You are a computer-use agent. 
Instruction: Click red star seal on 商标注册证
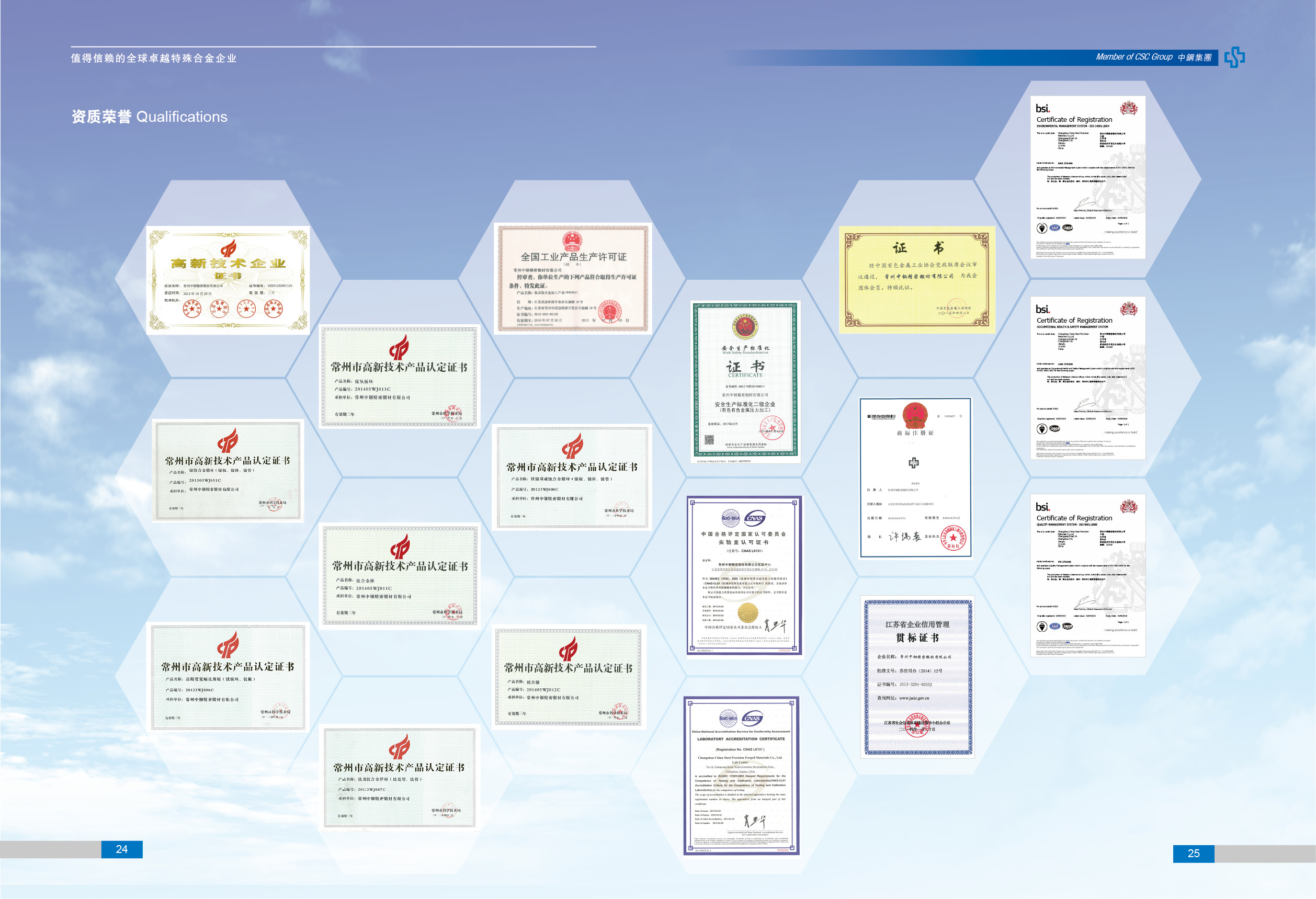coord(953,537)
